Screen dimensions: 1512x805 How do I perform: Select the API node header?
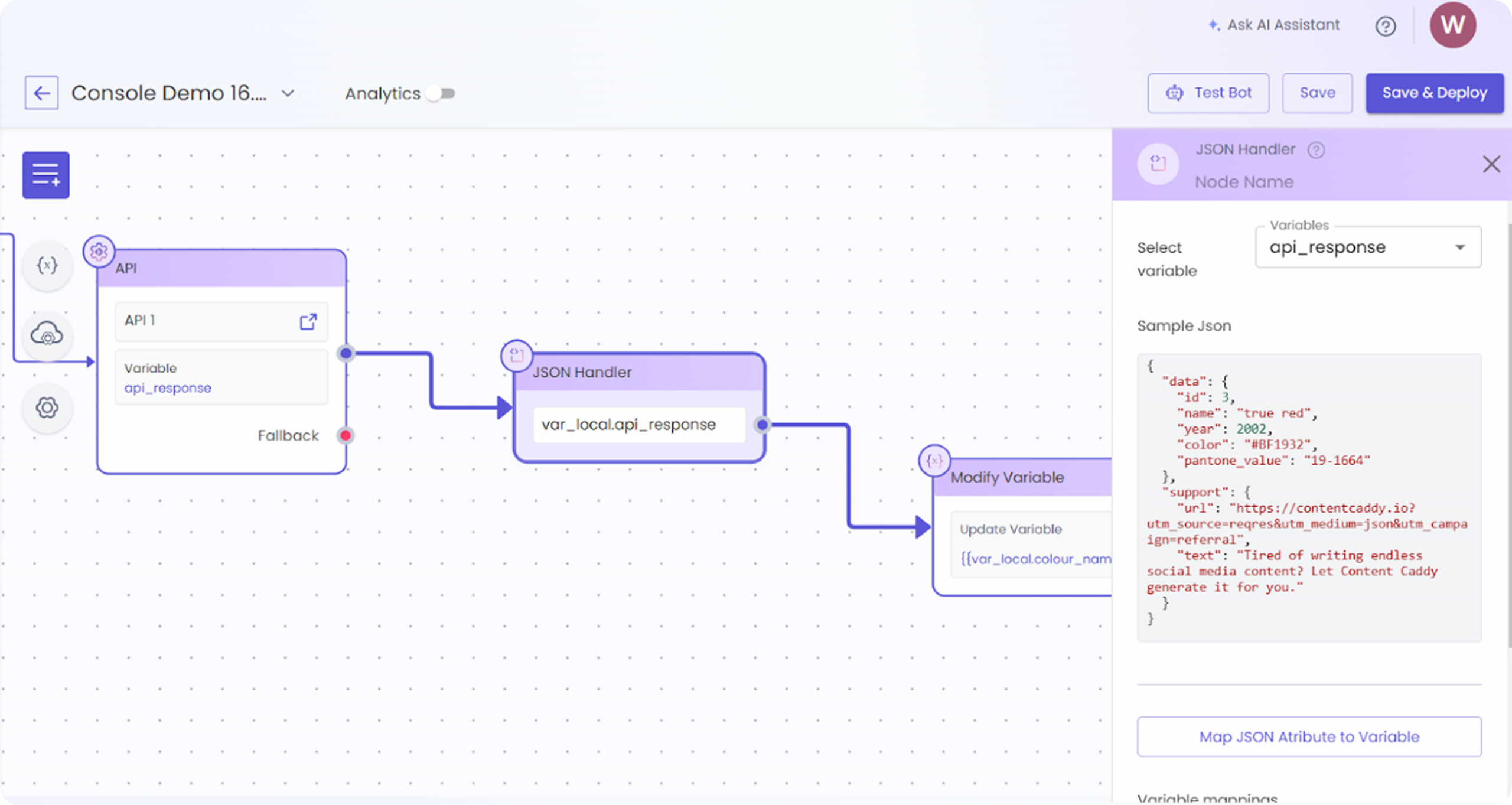[x=221, y=269]
